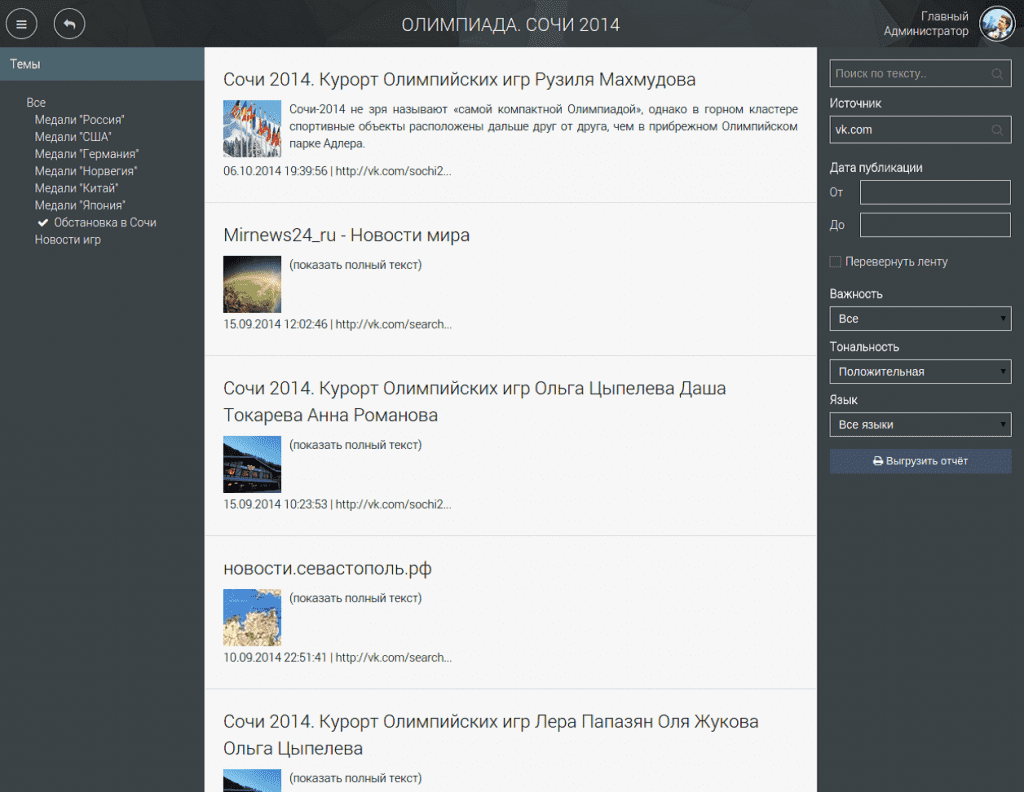Click the ОЛИМПИАДА. СОЧИ 2014 page title
The width and height of the screenshot is (1024, 792).
511,25
